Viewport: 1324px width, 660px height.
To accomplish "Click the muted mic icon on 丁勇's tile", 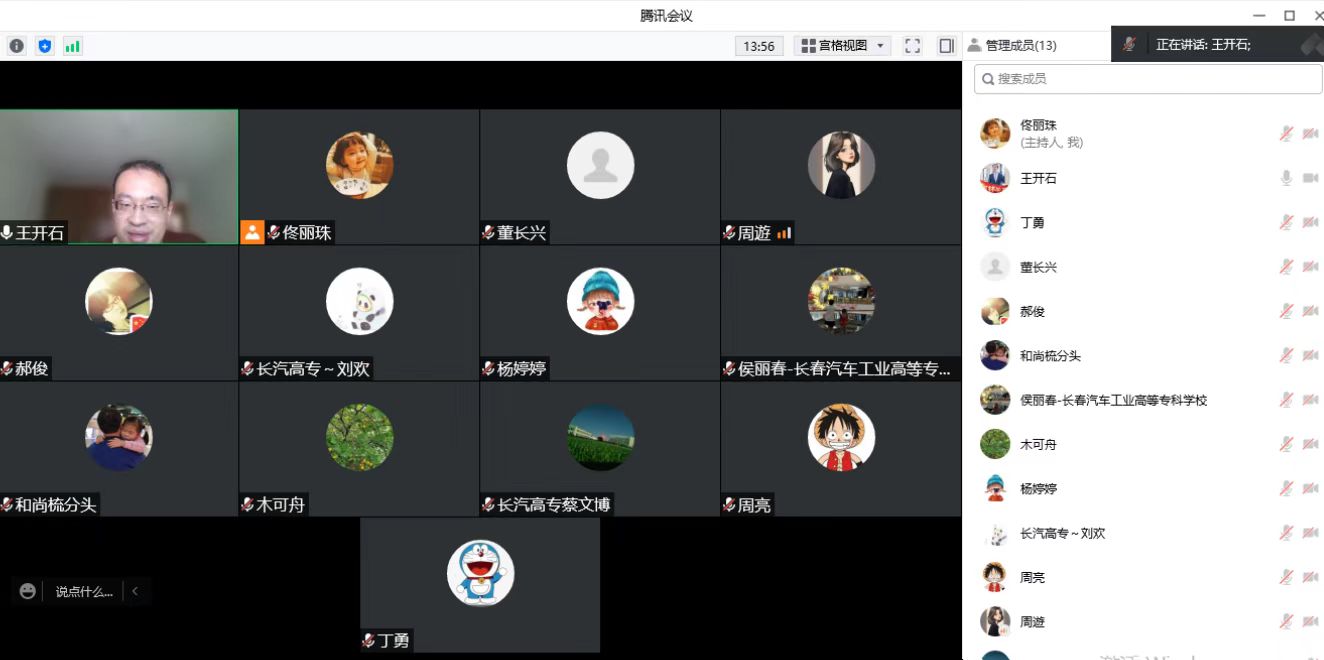I will [369, 641].
